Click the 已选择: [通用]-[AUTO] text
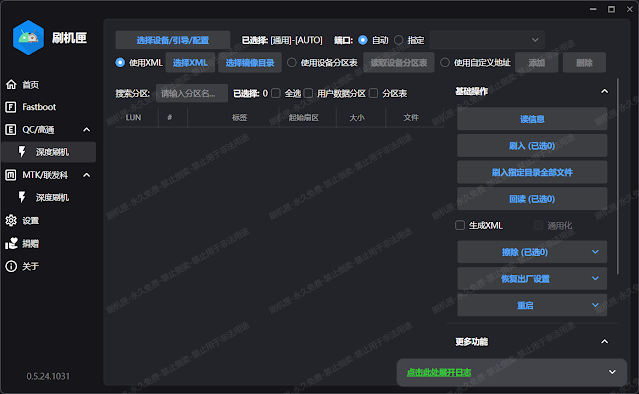The height and width of the screenshot is (394, 639). point(282,40)
